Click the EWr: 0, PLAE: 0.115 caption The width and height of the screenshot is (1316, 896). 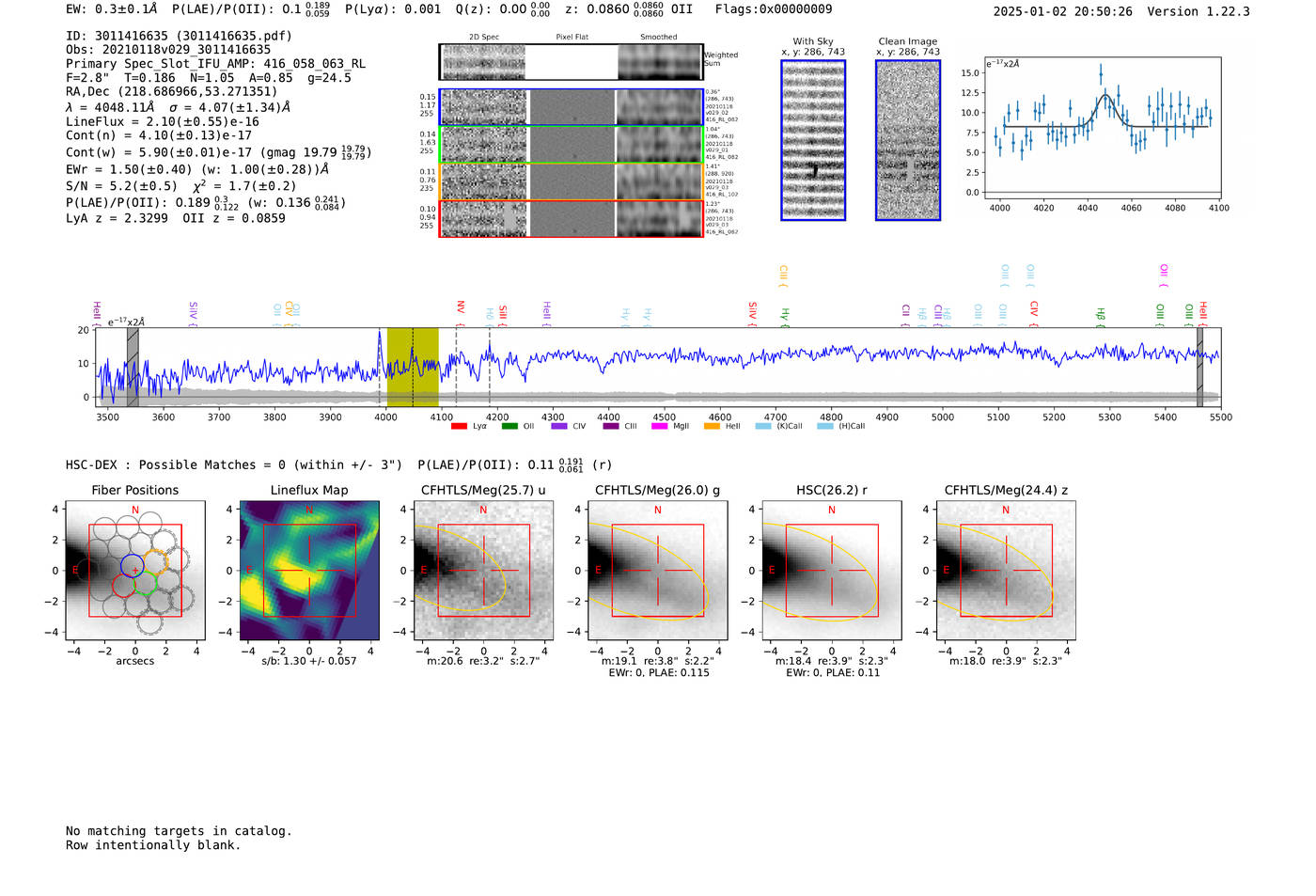pos(659,673)
